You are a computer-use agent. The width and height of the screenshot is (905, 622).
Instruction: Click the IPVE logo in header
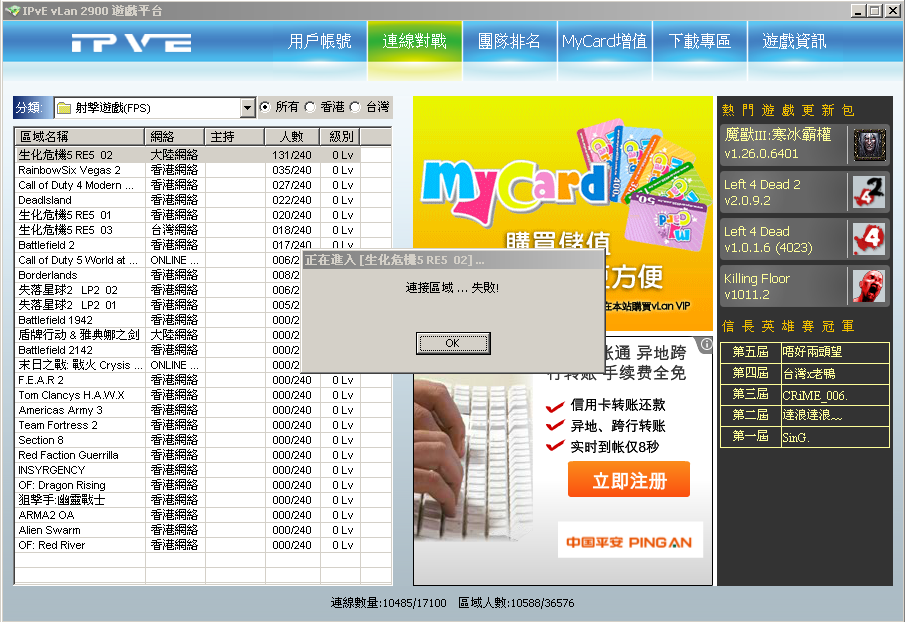click(x=131, y=43)
